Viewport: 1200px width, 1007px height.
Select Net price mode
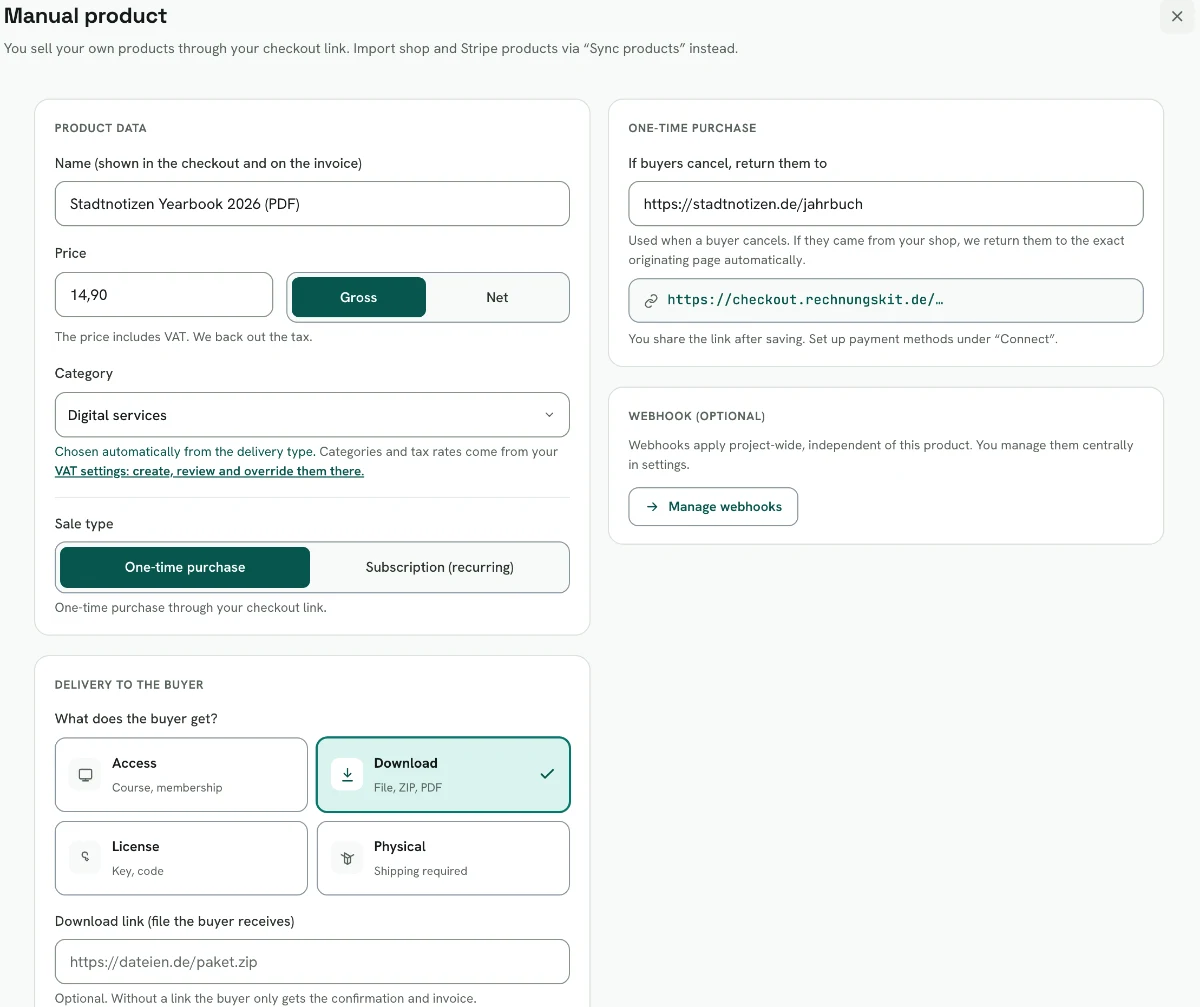pos(497,297)
